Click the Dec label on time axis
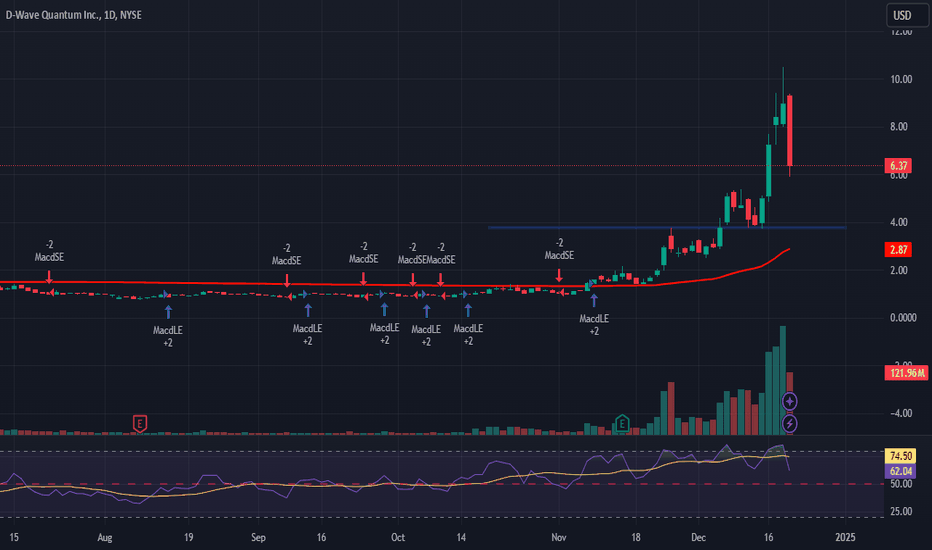The width and height of the screenshot is (932, 550). coord(698,538)
